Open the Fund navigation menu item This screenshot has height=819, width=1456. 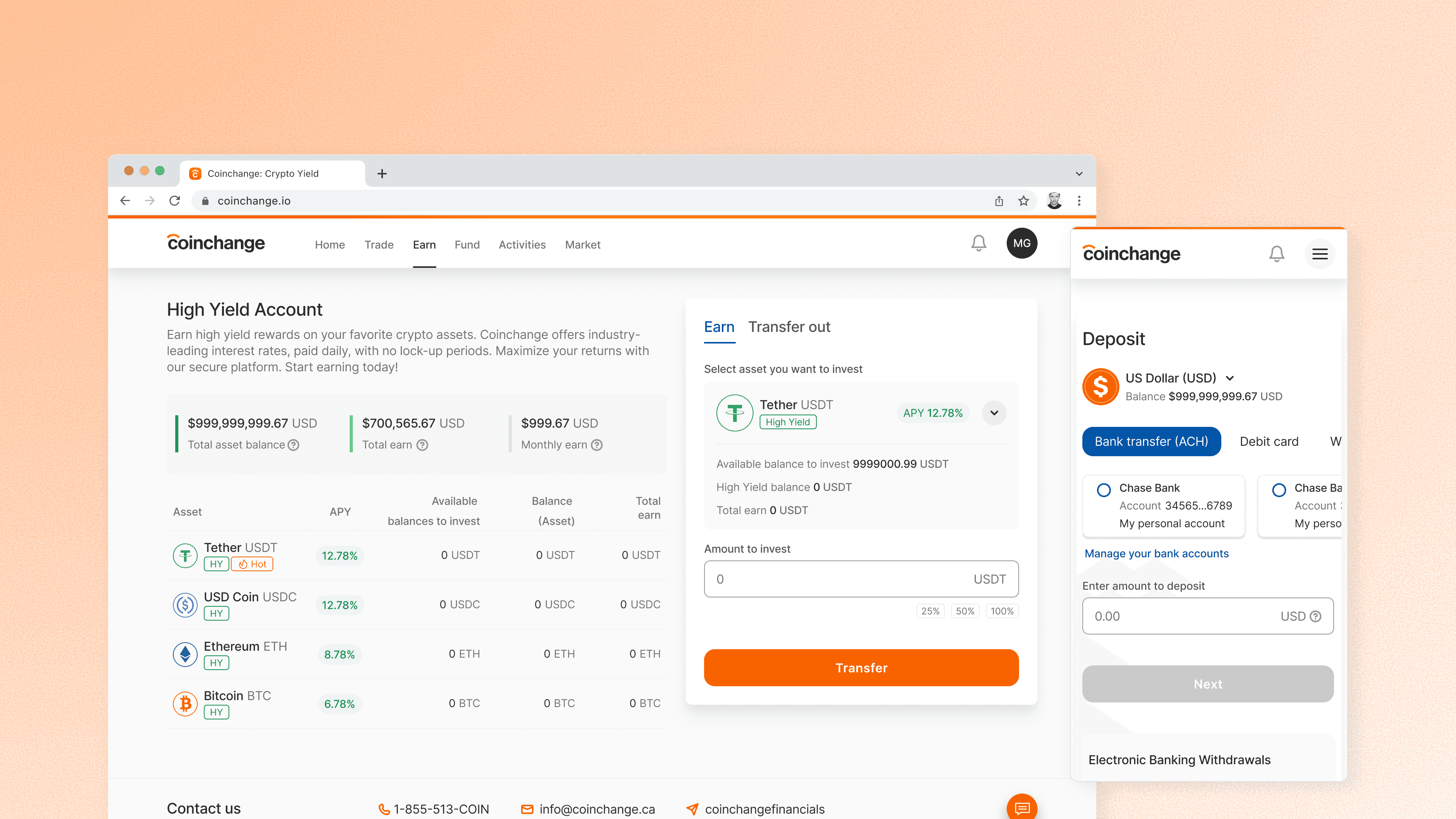click(467, 245)
